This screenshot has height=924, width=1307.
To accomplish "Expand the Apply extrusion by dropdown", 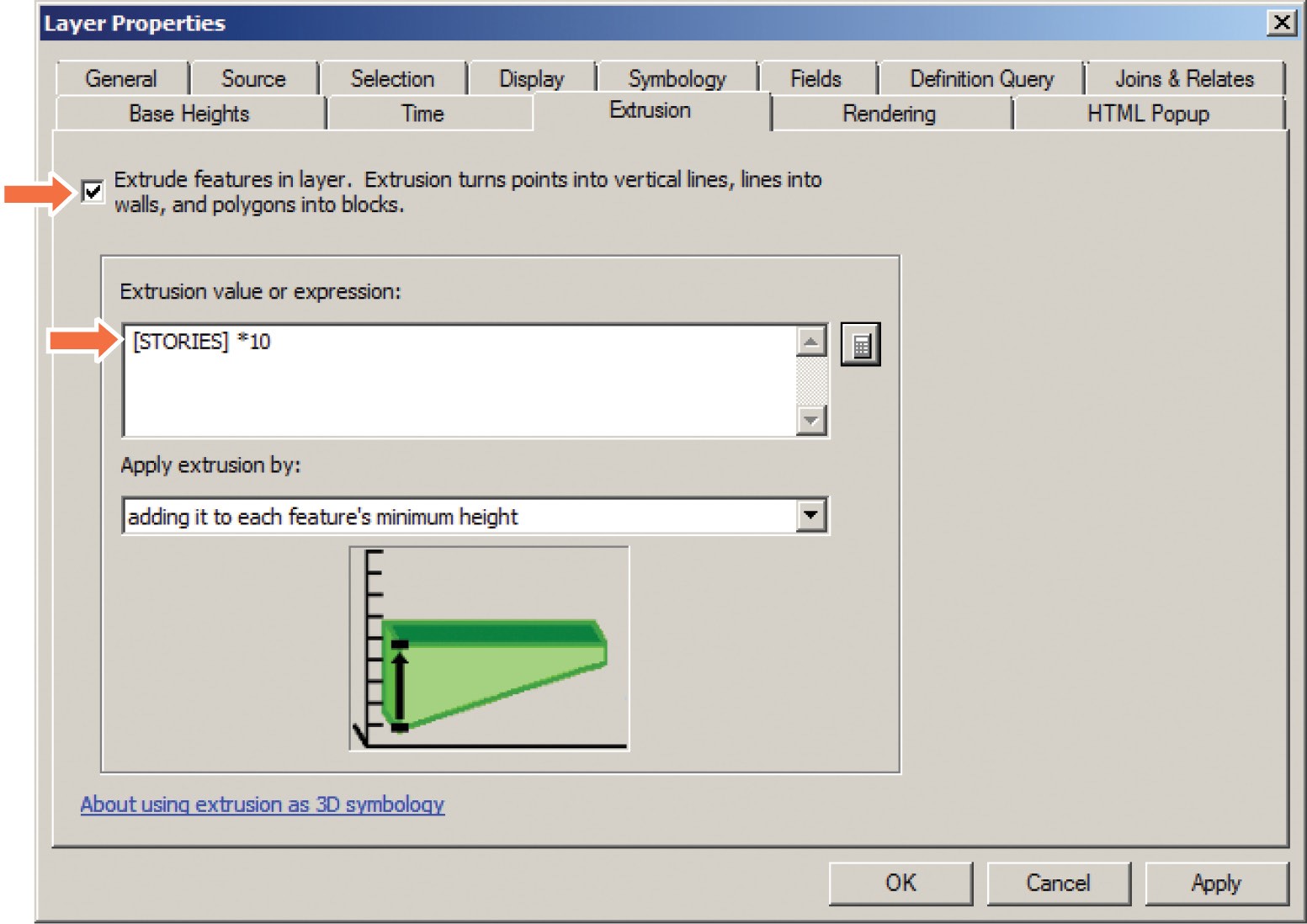I will tap(810, 516).
